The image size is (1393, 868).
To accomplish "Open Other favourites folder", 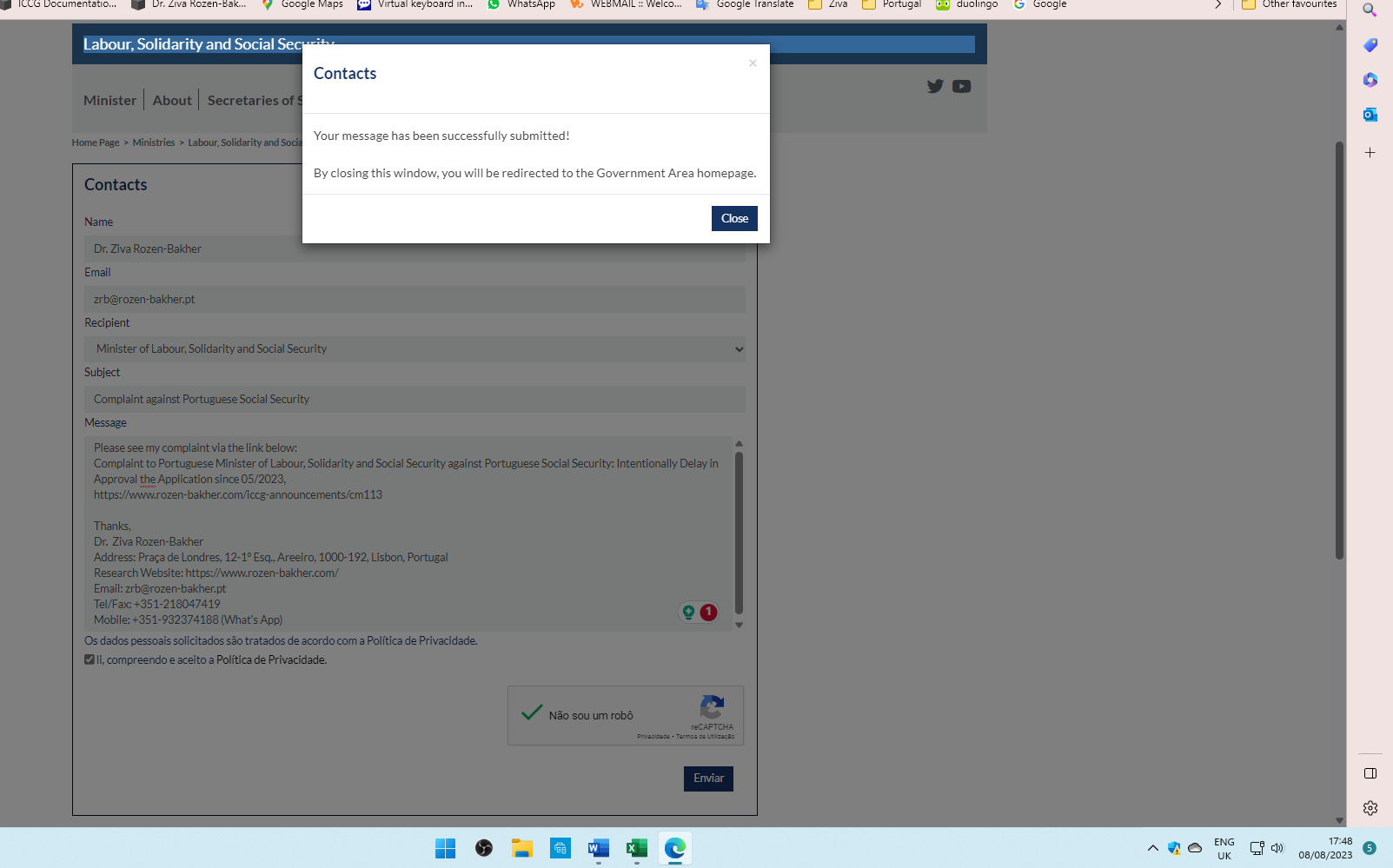I will (1290, 5).
